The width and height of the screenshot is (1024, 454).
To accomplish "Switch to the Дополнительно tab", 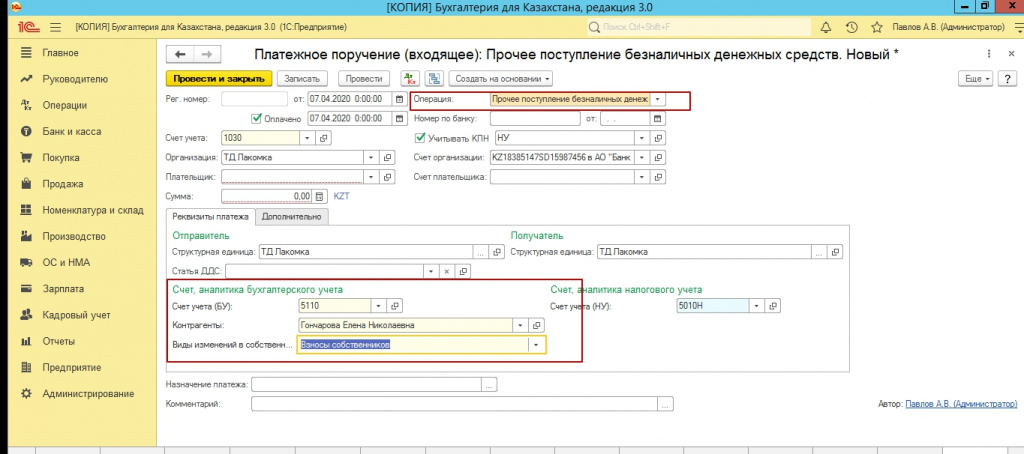I will 291,216.
